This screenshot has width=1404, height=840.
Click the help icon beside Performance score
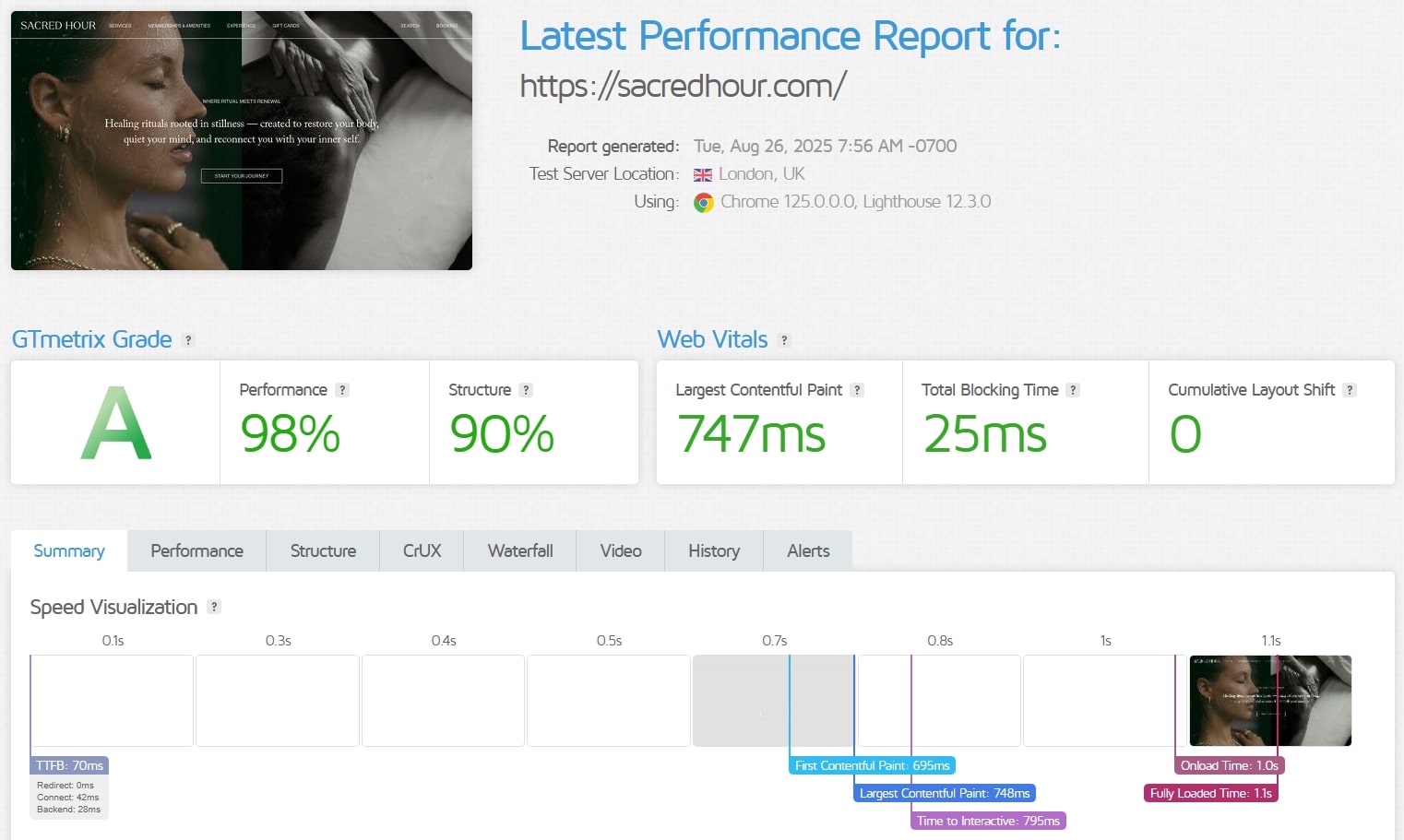[342, 390]
